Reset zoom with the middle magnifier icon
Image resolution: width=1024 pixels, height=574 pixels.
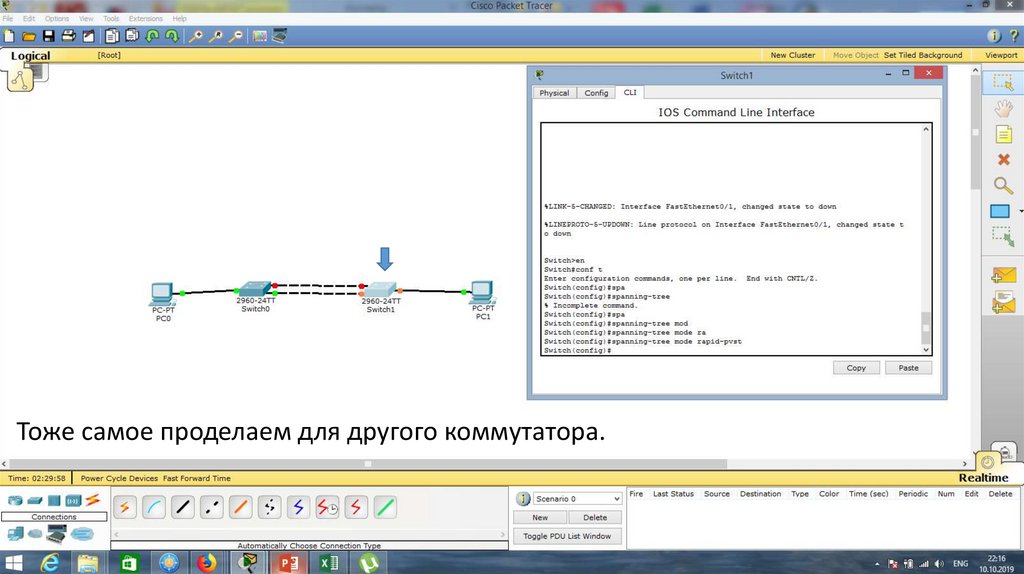(216, 37)
